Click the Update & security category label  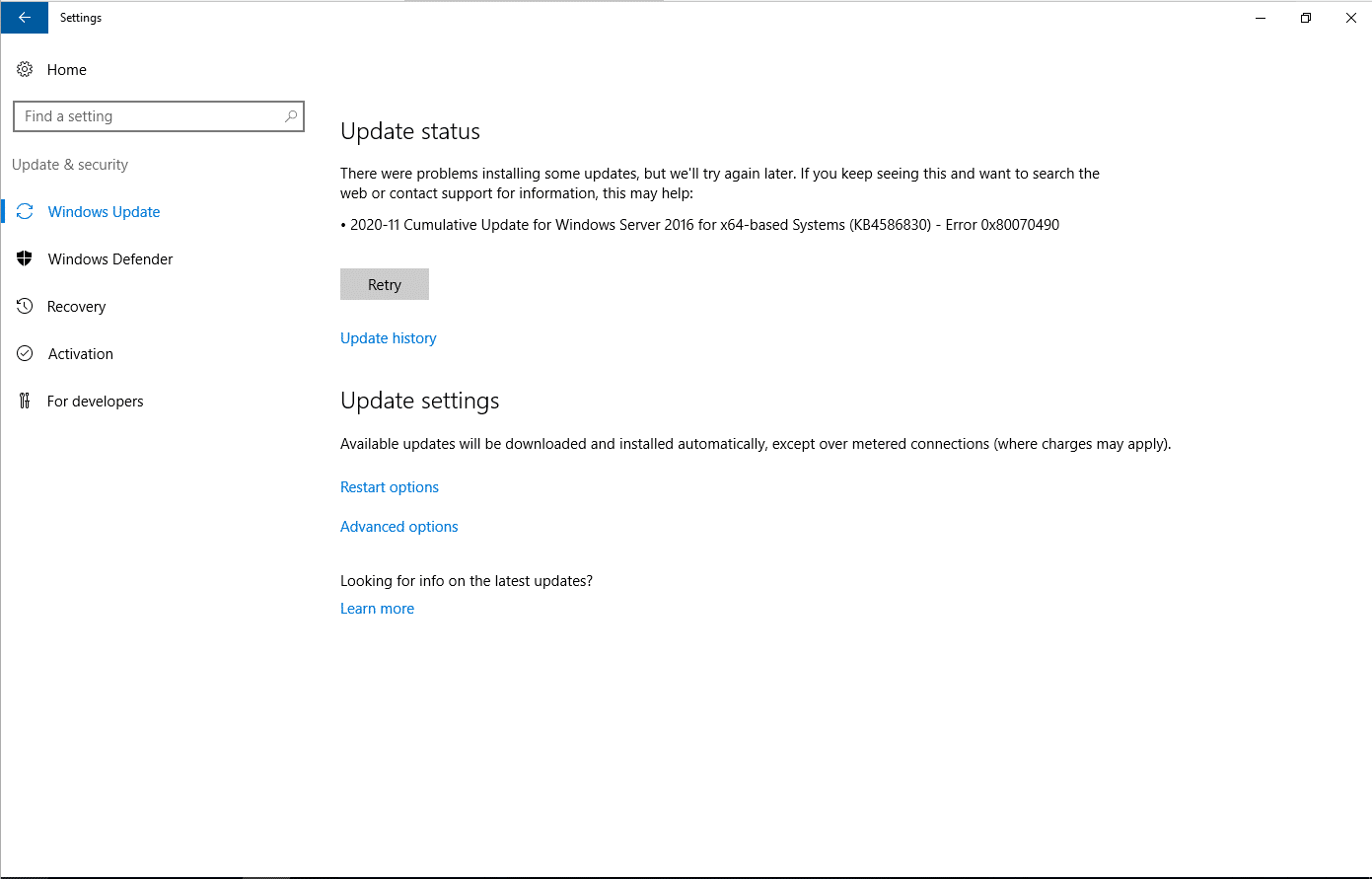tap(70, 165)
